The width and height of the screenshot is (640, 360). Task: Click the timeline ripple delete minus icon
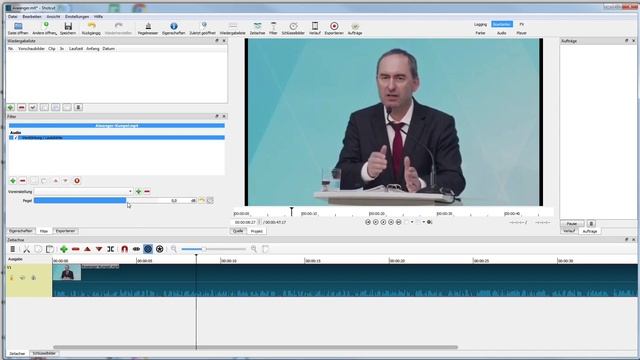[76, 249]
